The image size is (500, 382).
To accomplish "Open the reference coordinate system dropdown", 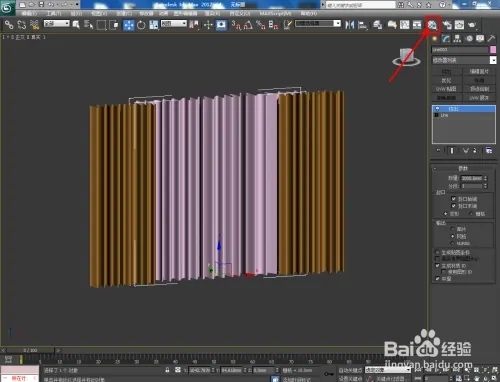I will click(174, 23).
